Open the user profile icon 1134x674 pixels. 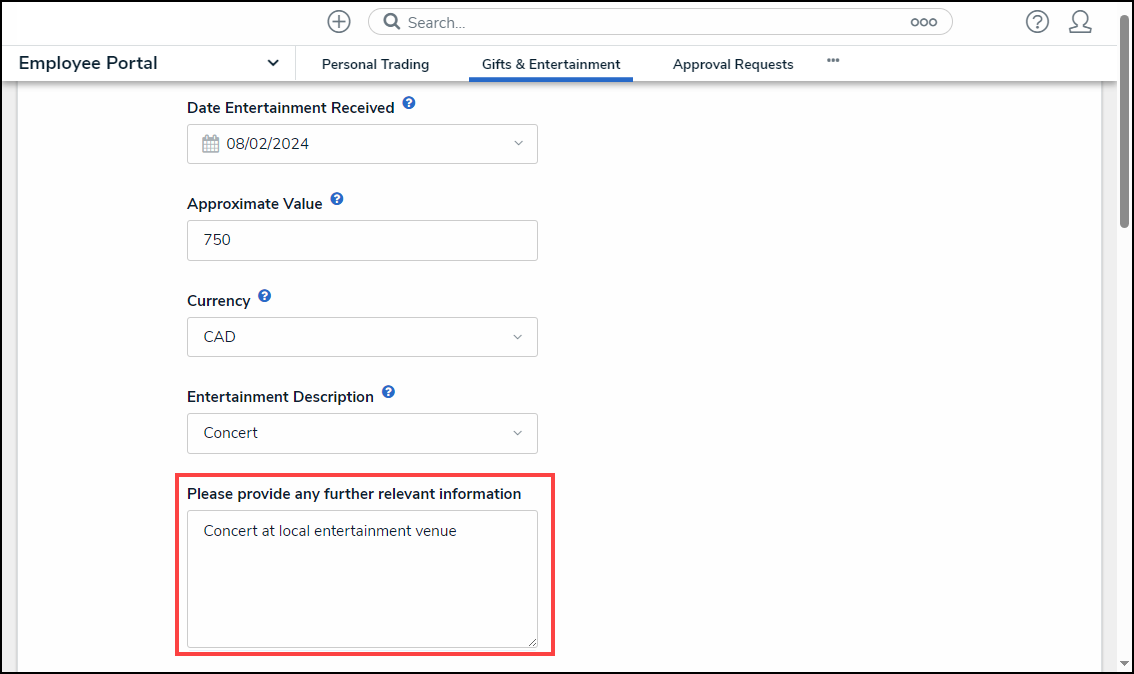(x=1080, y=22)
